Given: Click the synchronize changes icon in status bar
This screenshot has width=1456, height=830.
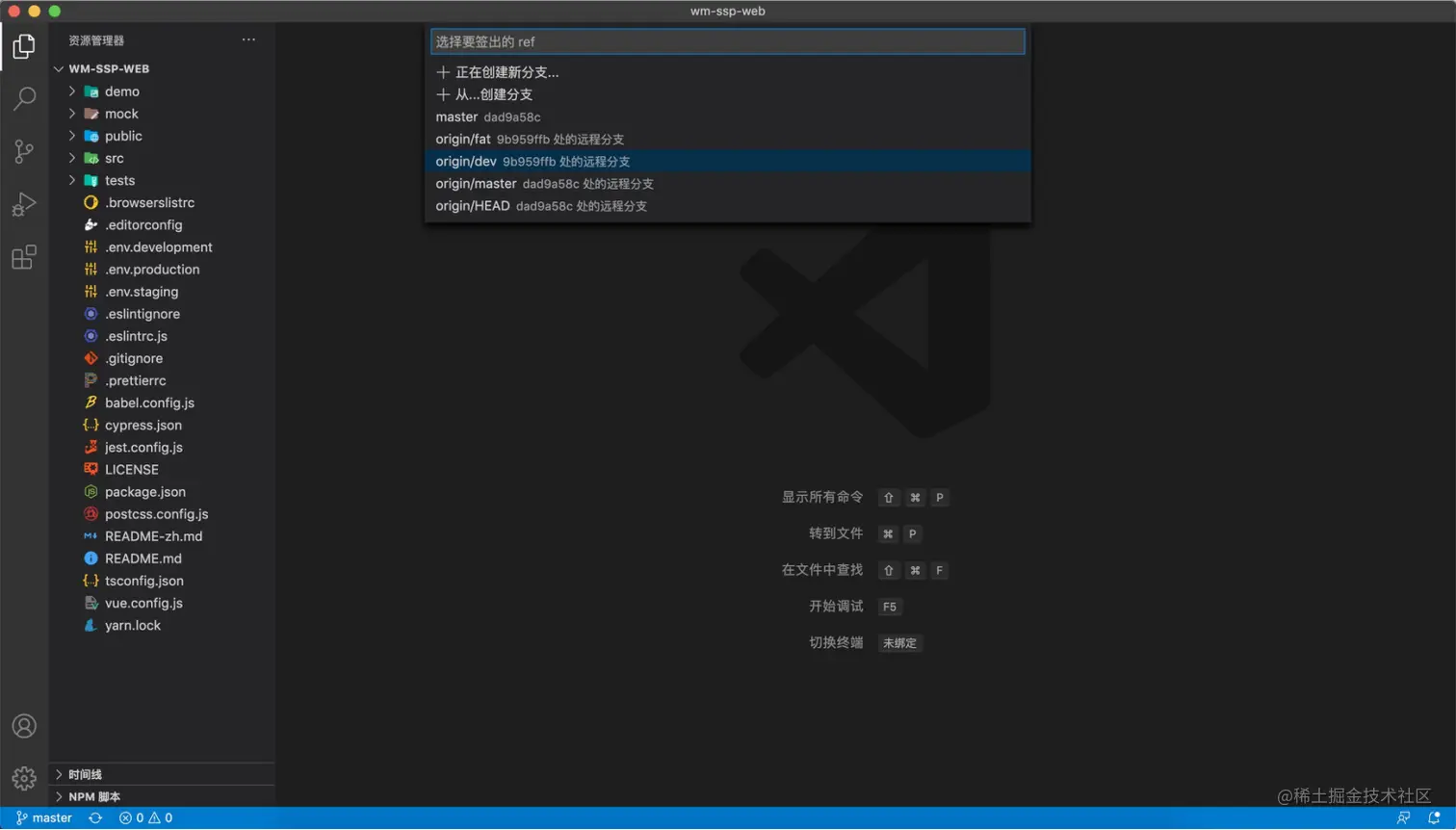Looking at the screenshot, I should pyautogui.click(x=95, y=818).
